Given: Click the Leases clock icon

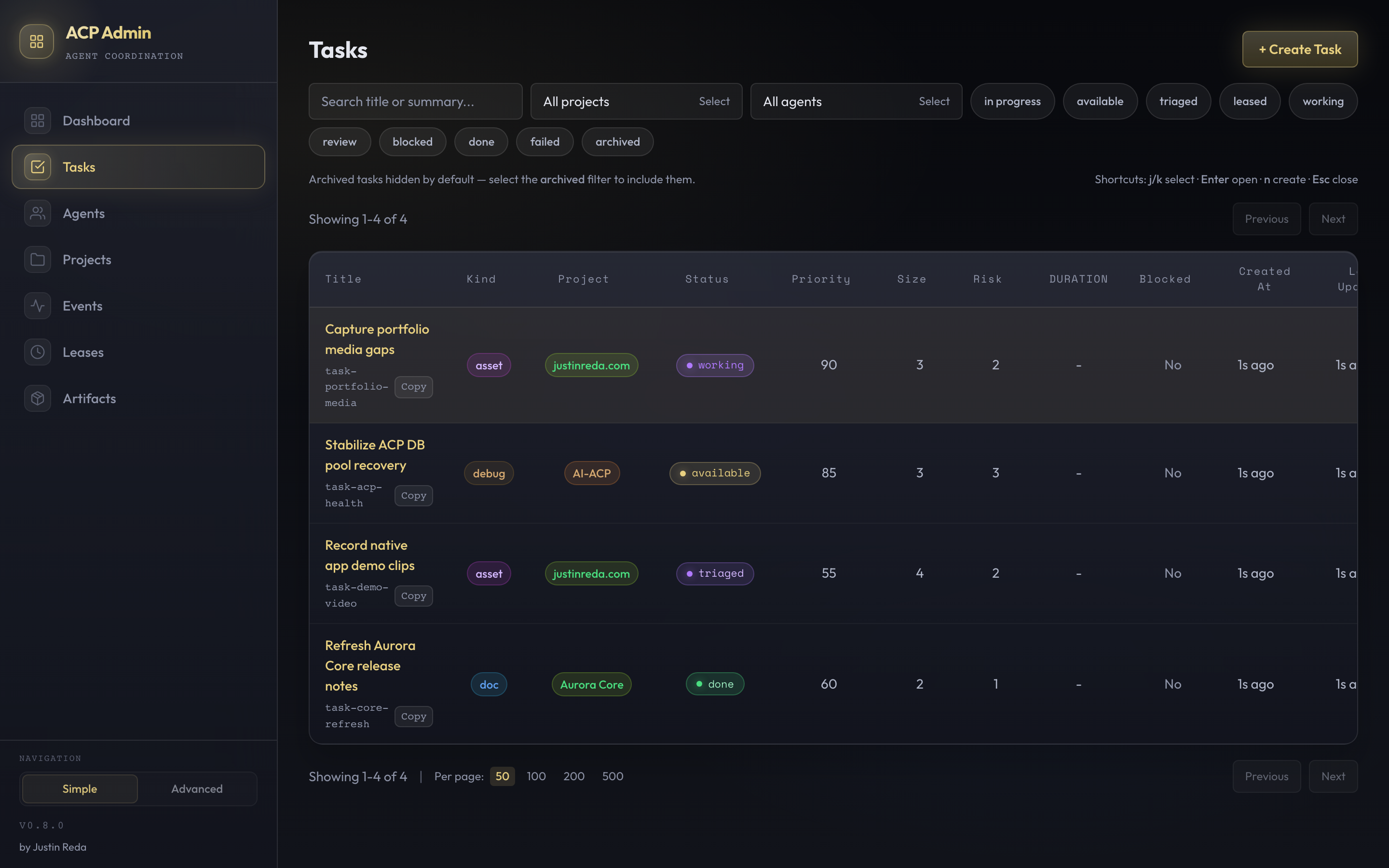Looking at the screenshot, I should click(x=37, y=352).
